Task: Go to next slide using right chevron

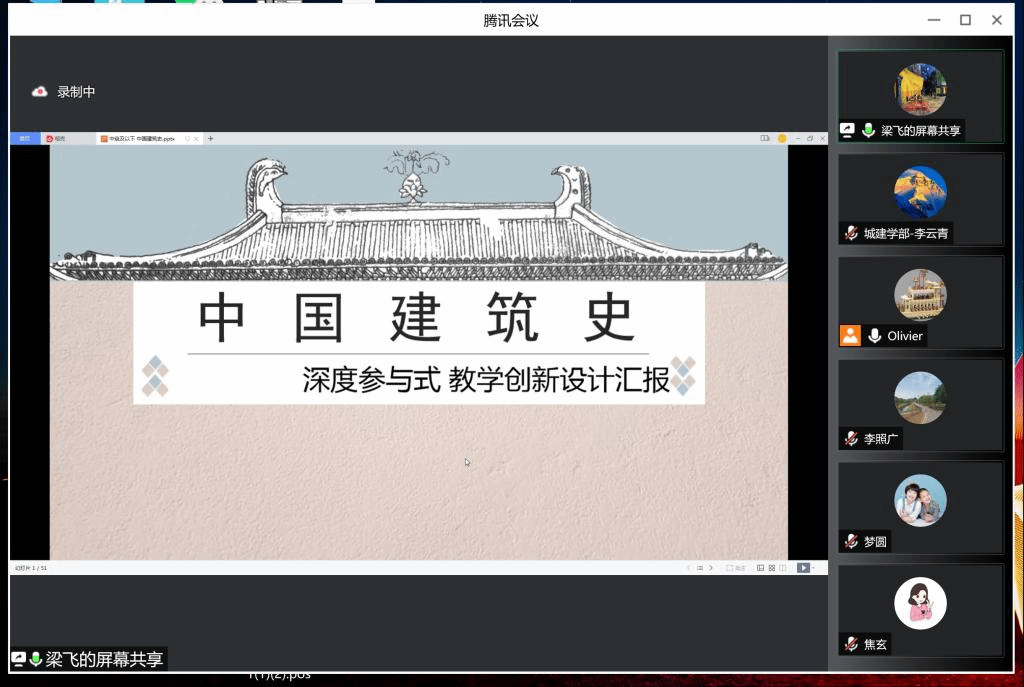Action: [711, 568]
